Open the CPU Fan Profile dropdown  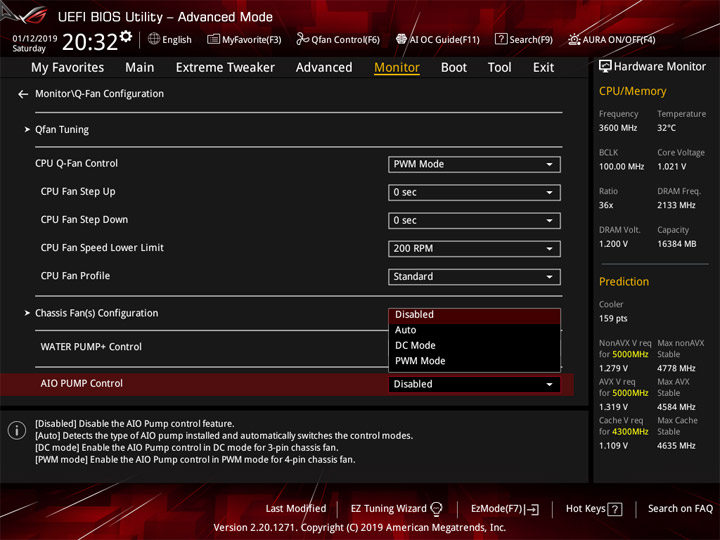(474, 276)
